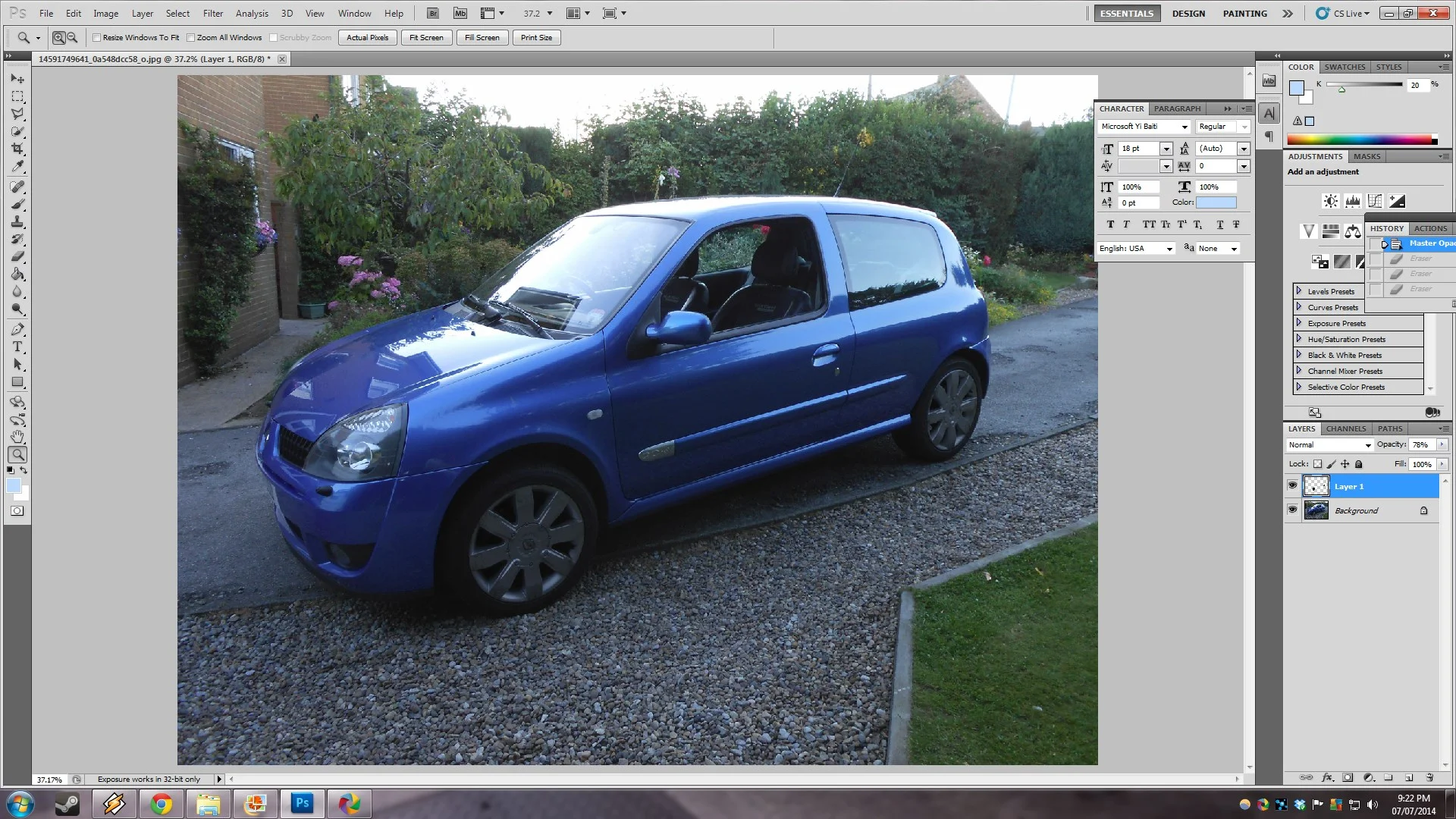Screen dimensions: 1456x819
Task: Select the Blur tool
Action: click(17, 291)
